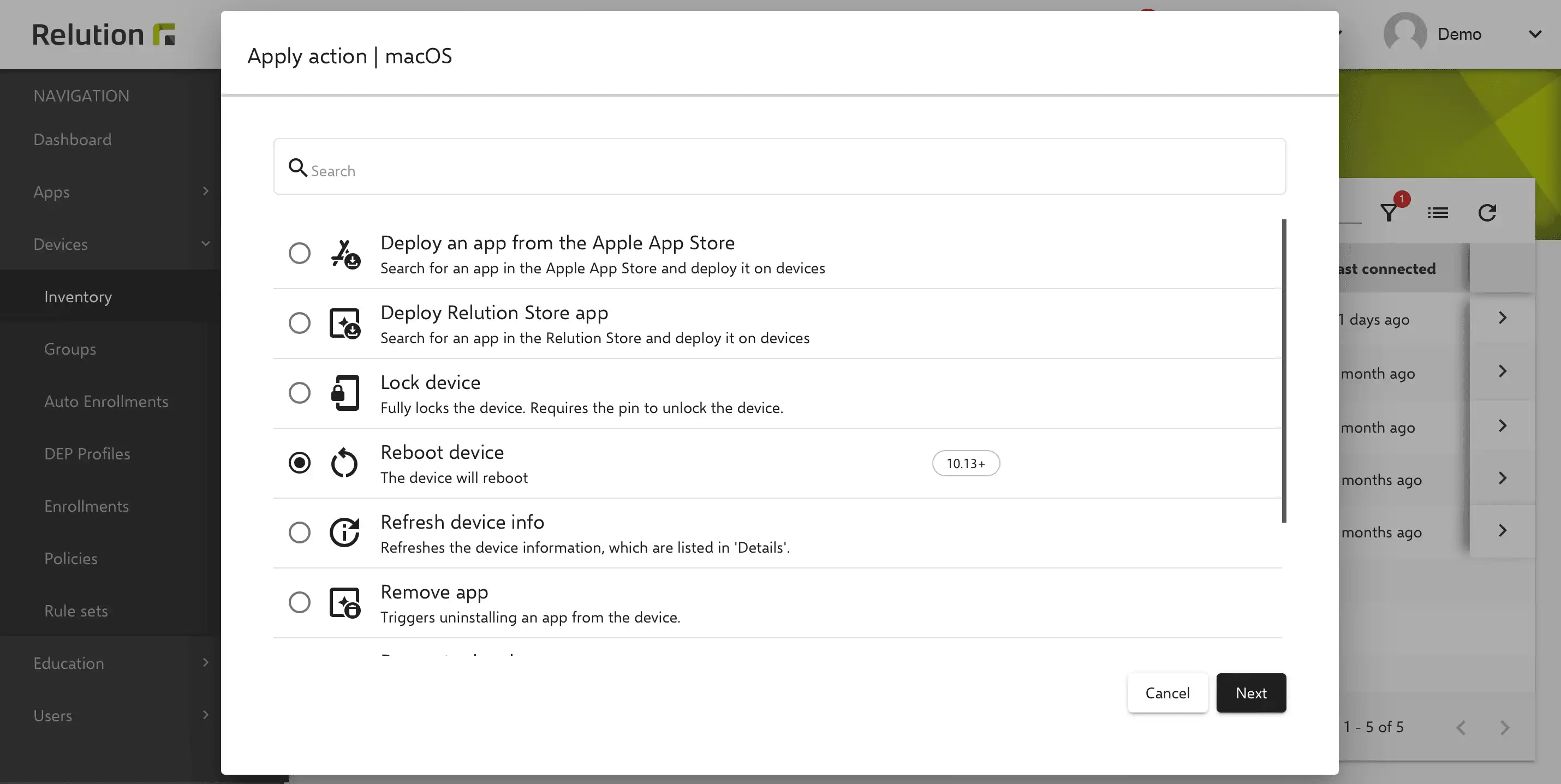Click the Relution logo
Screen dimensions: 1561x784
(104, 34)
